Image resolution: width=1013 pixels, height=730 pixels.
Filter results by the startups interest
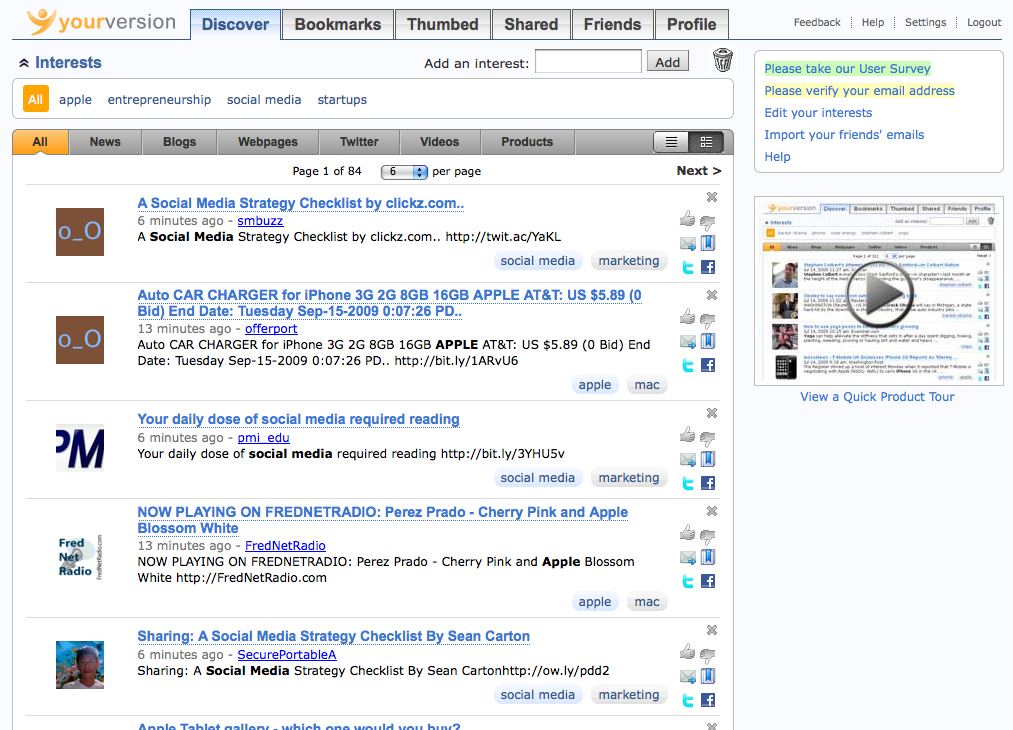click(x=342, y=99)
